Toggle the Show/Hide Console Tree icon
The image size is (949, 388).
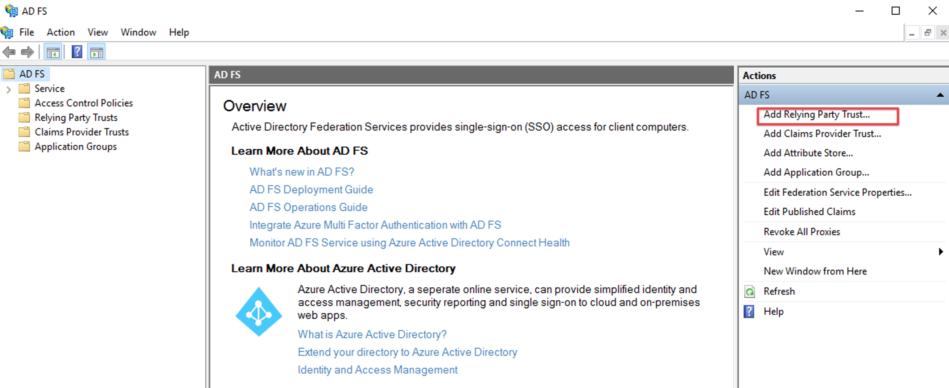[x=53, y=52]
